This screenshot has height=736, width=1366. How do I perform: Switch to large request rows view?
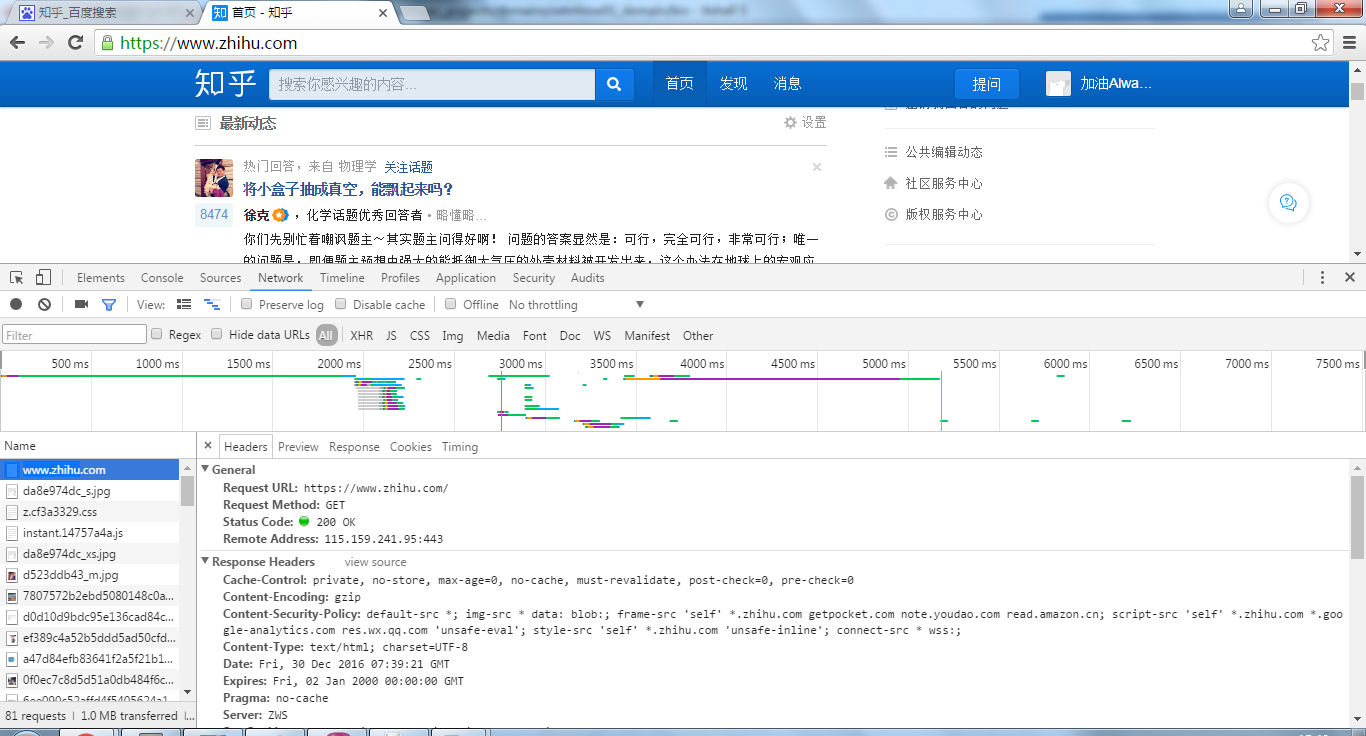pos(184,305)
